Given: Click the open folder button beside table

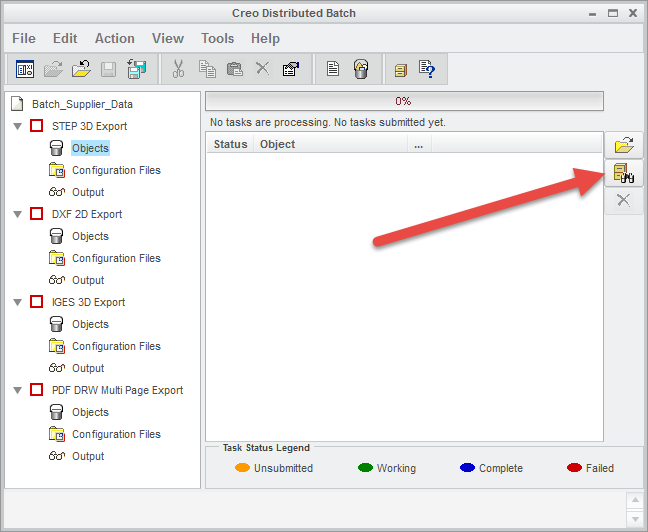Looking at the screenshot, I should [x=624, y=145].
